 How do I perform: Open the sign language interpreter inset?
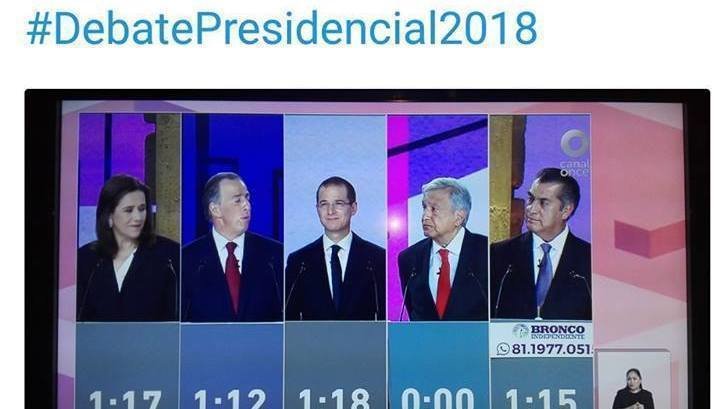pyautogui.click(x=633, y=380)
